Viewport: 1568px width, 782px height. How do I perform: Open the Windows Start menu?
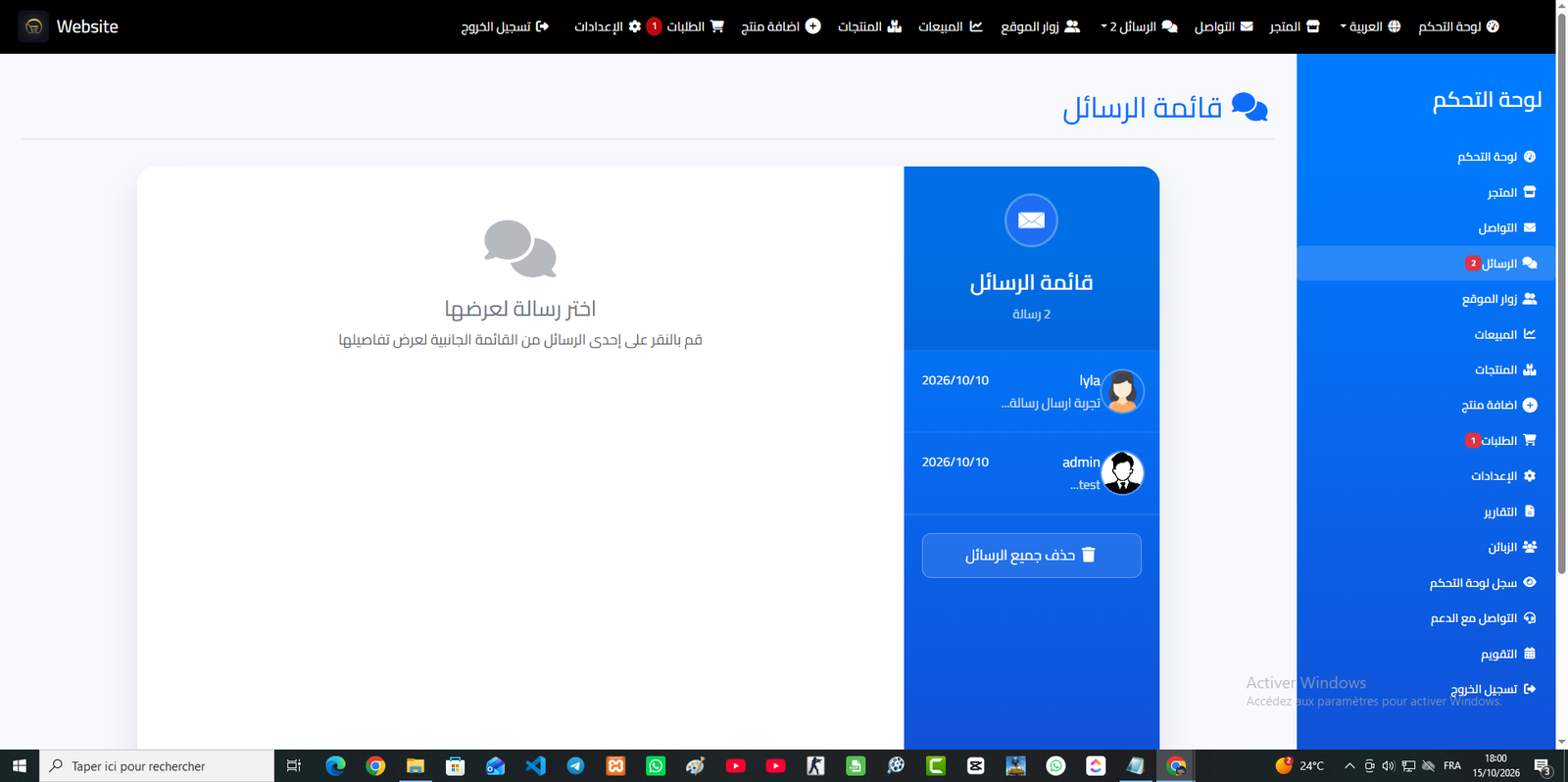coord(20,766)
